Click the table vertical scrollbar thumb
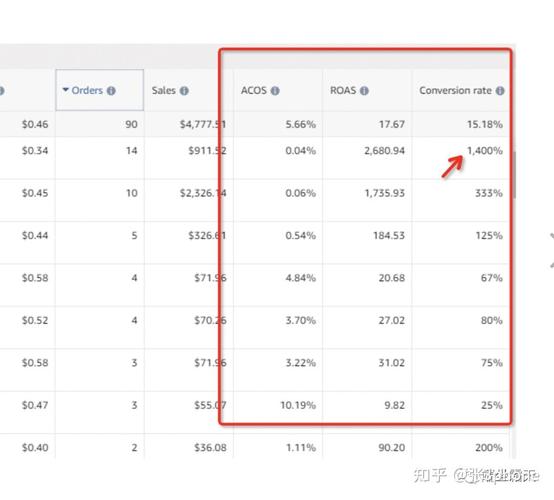Viewport: 554px width, 500px height. [514, 175]
